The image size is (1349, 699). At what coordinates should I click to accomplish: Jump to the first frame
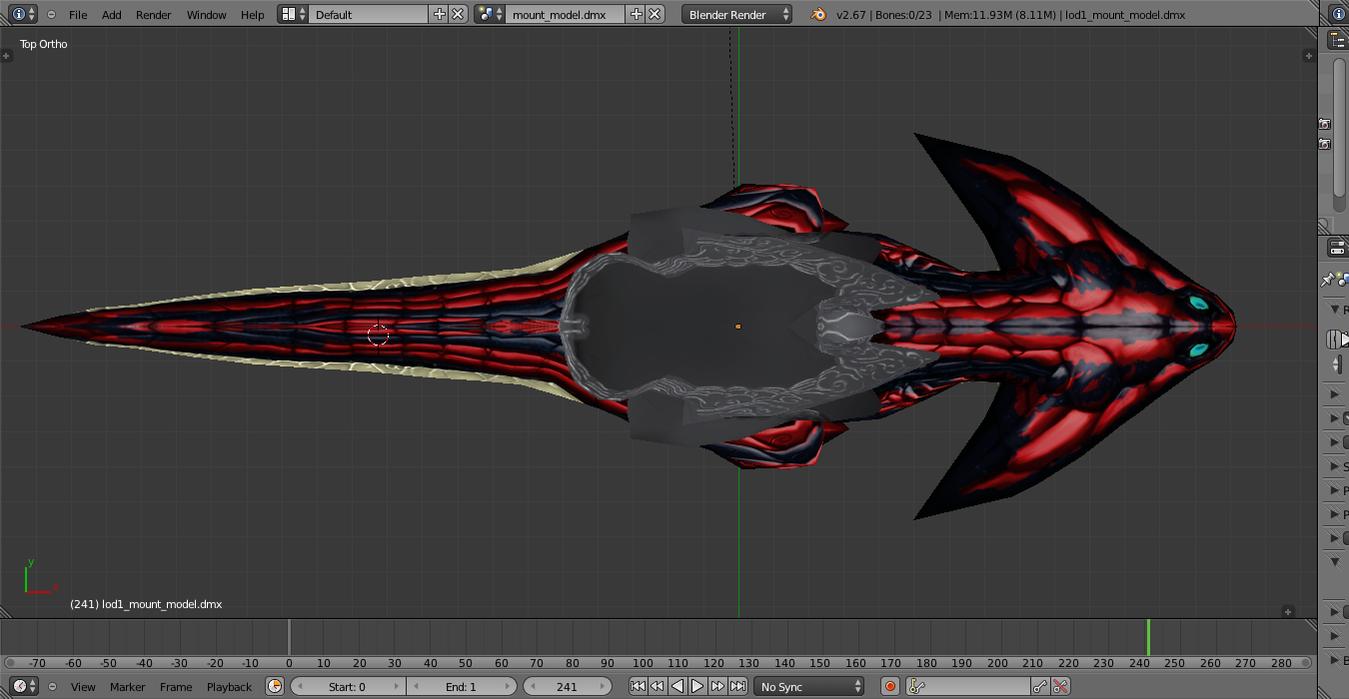[638, 686]
